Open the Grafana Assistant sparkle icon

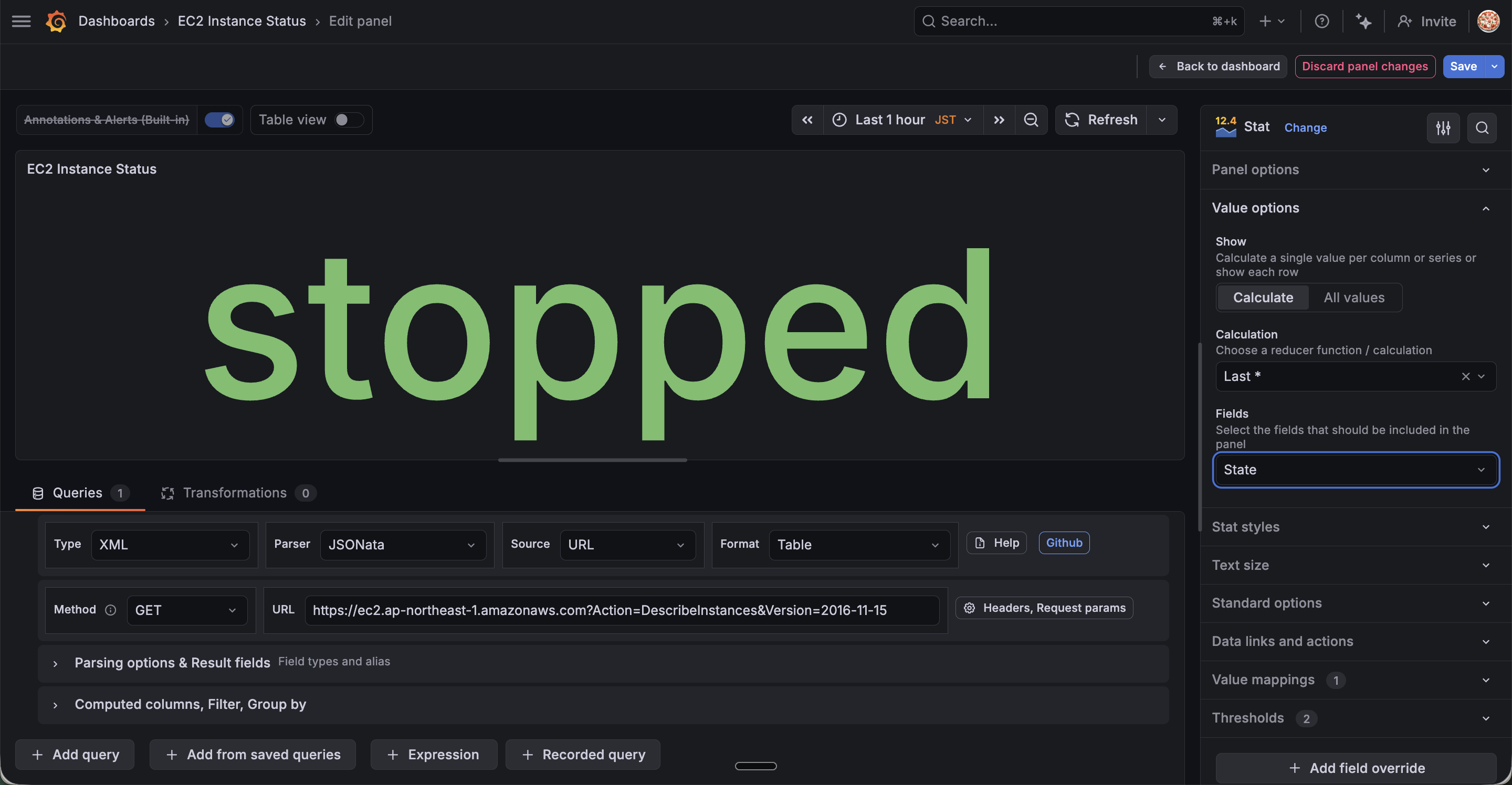(1363, 21)
